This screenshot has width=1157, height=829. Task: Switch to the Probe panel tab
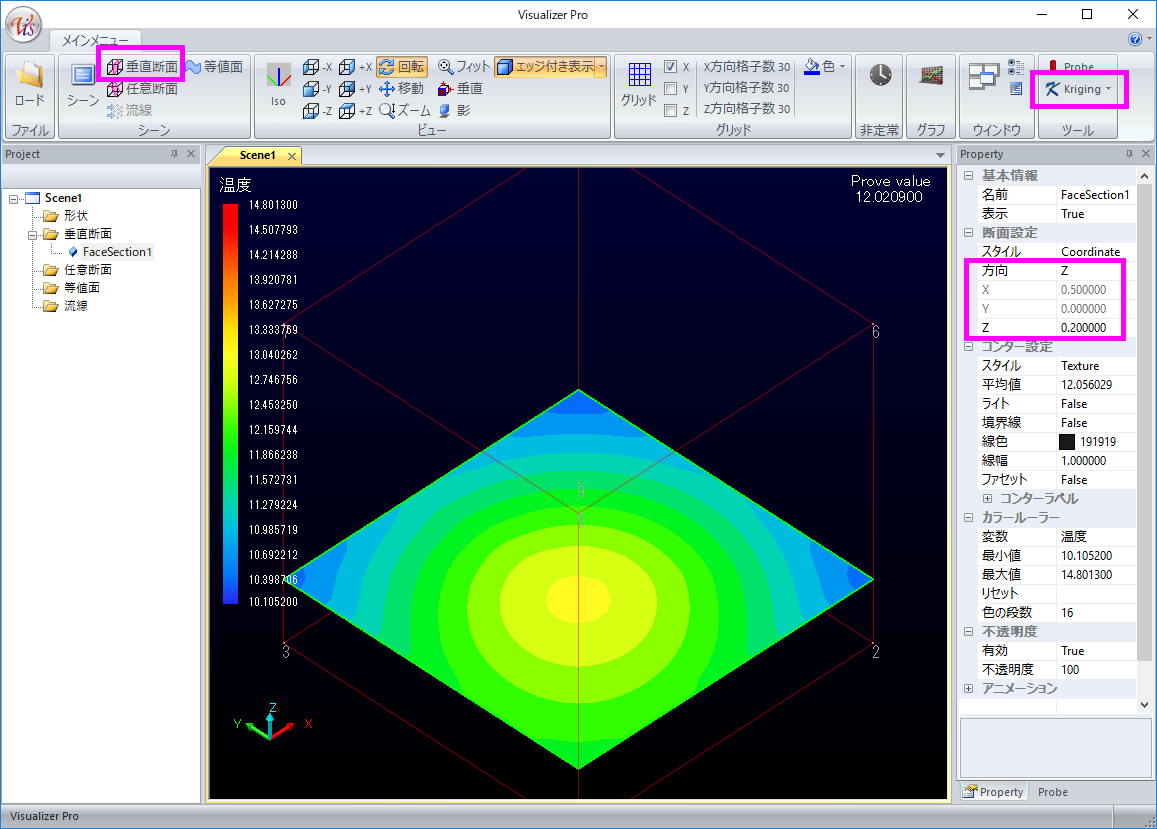(1052, 792)
